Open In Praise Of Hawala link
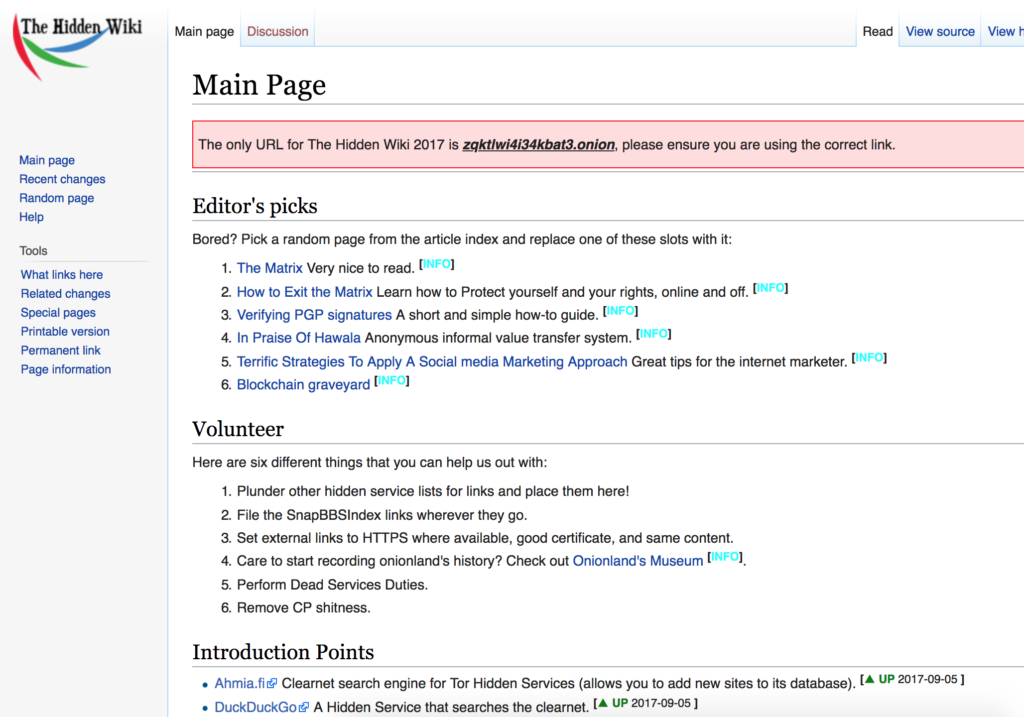The height and width of the screenshot is (717, 1024). click(298, 338)
